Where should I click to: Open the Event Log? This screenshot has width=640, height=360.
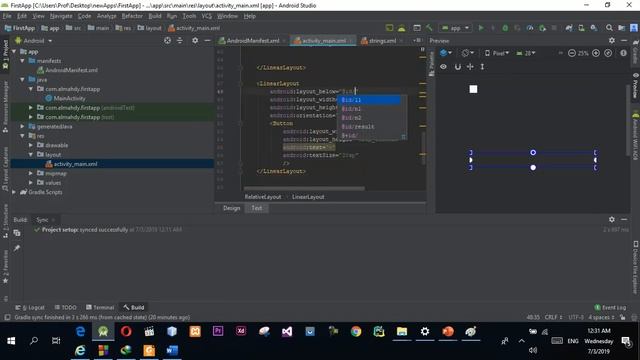point(610,307)
